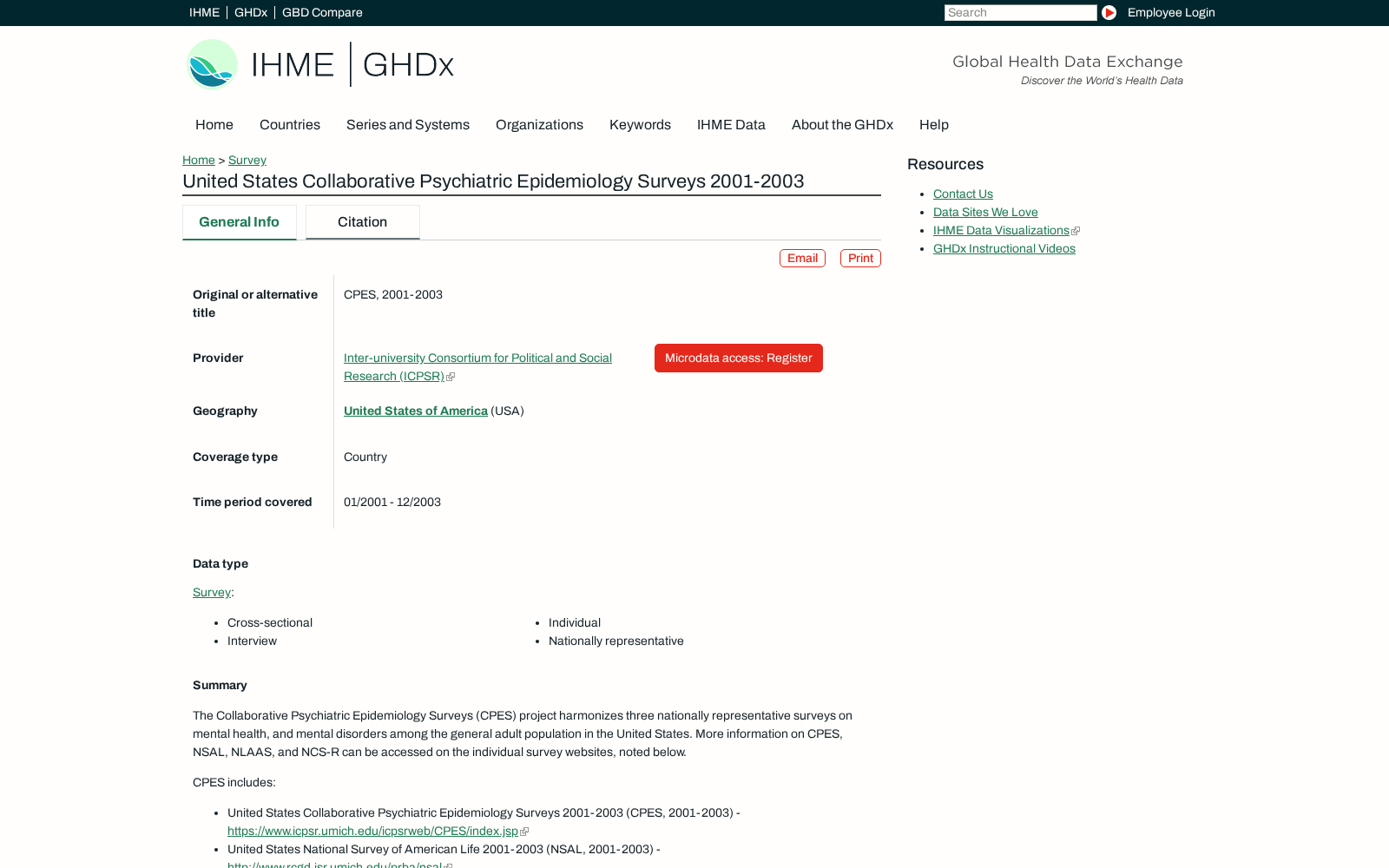Screen dimensions: 1389x868
Task: Click Microdata access: Register button
Action: pyautogui.click(x=739, y=358)
